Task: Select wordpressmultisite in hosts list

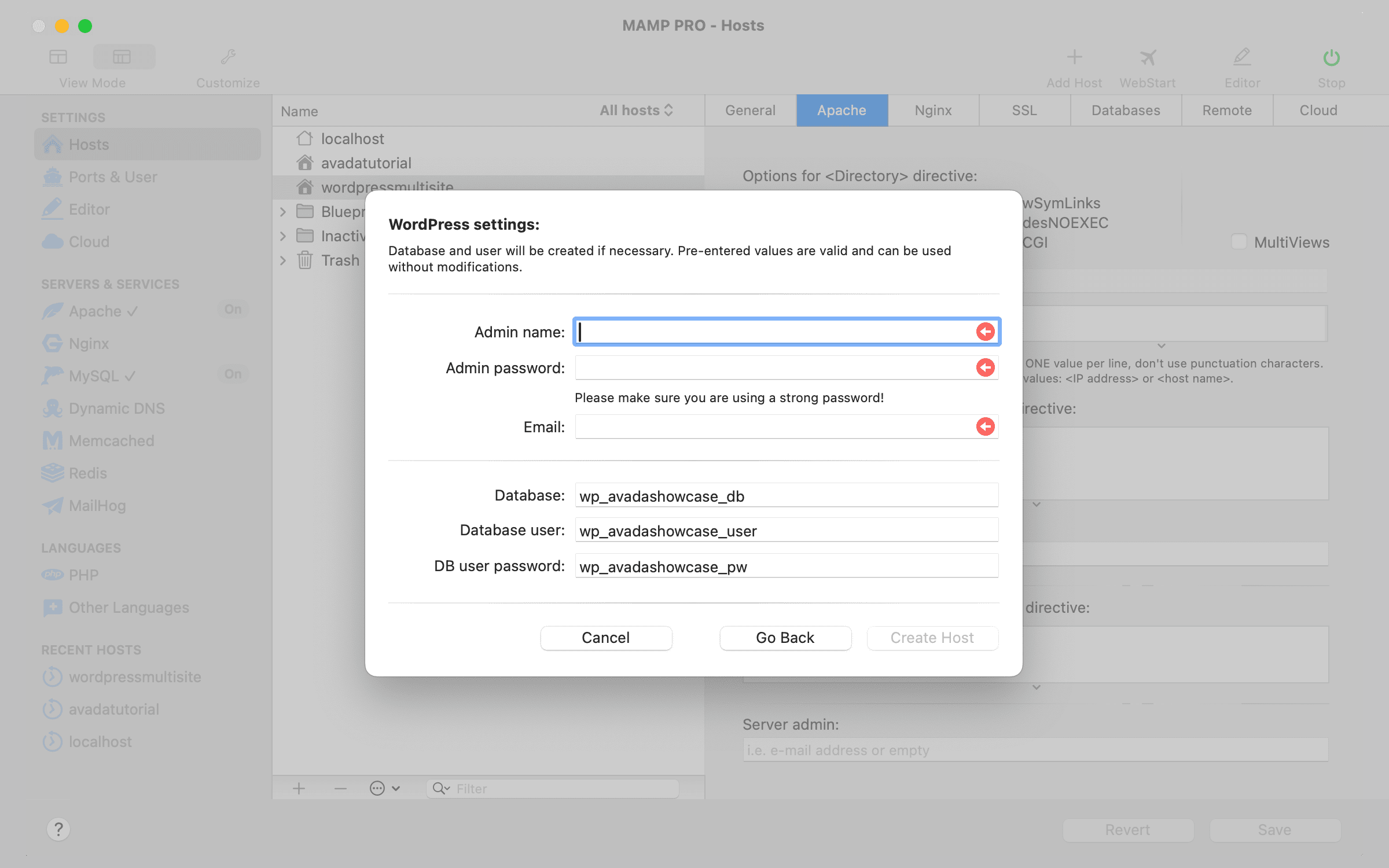Action: tap(488, 187)
